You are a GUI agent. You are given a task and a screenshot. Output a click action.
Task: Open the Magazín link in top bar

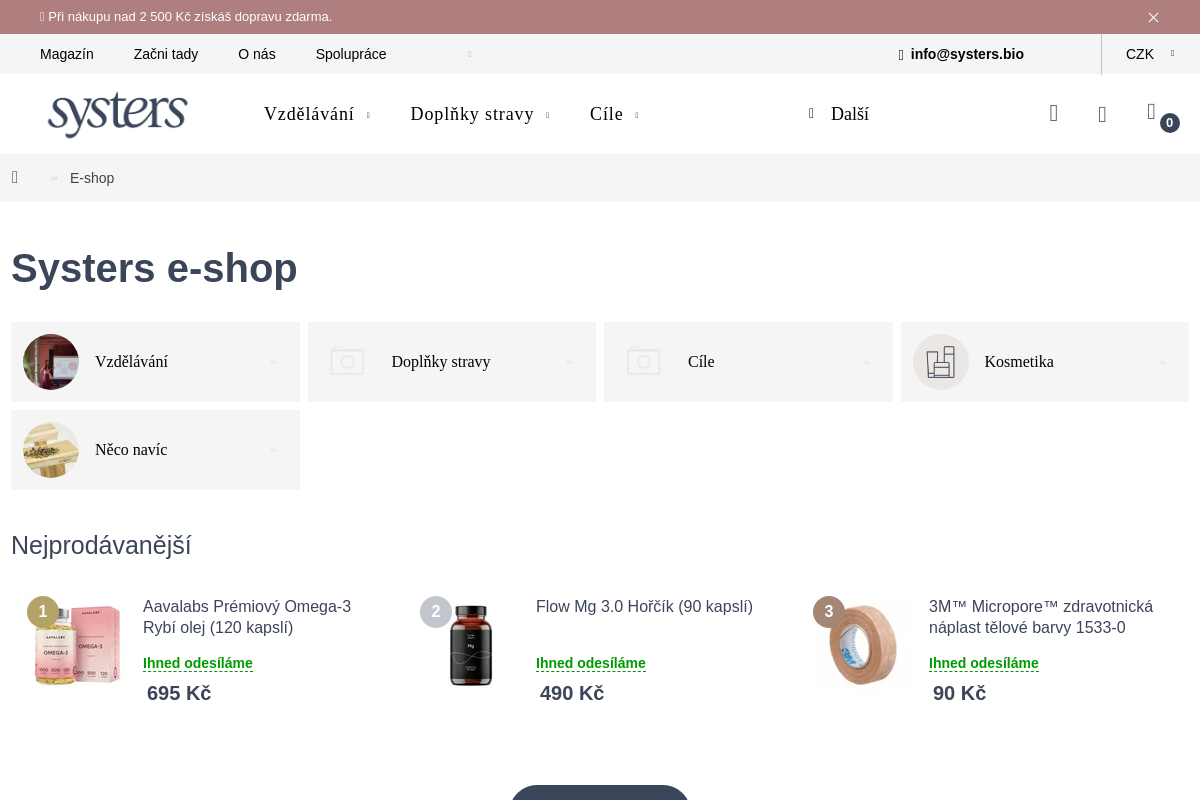[x=67, y=54]
